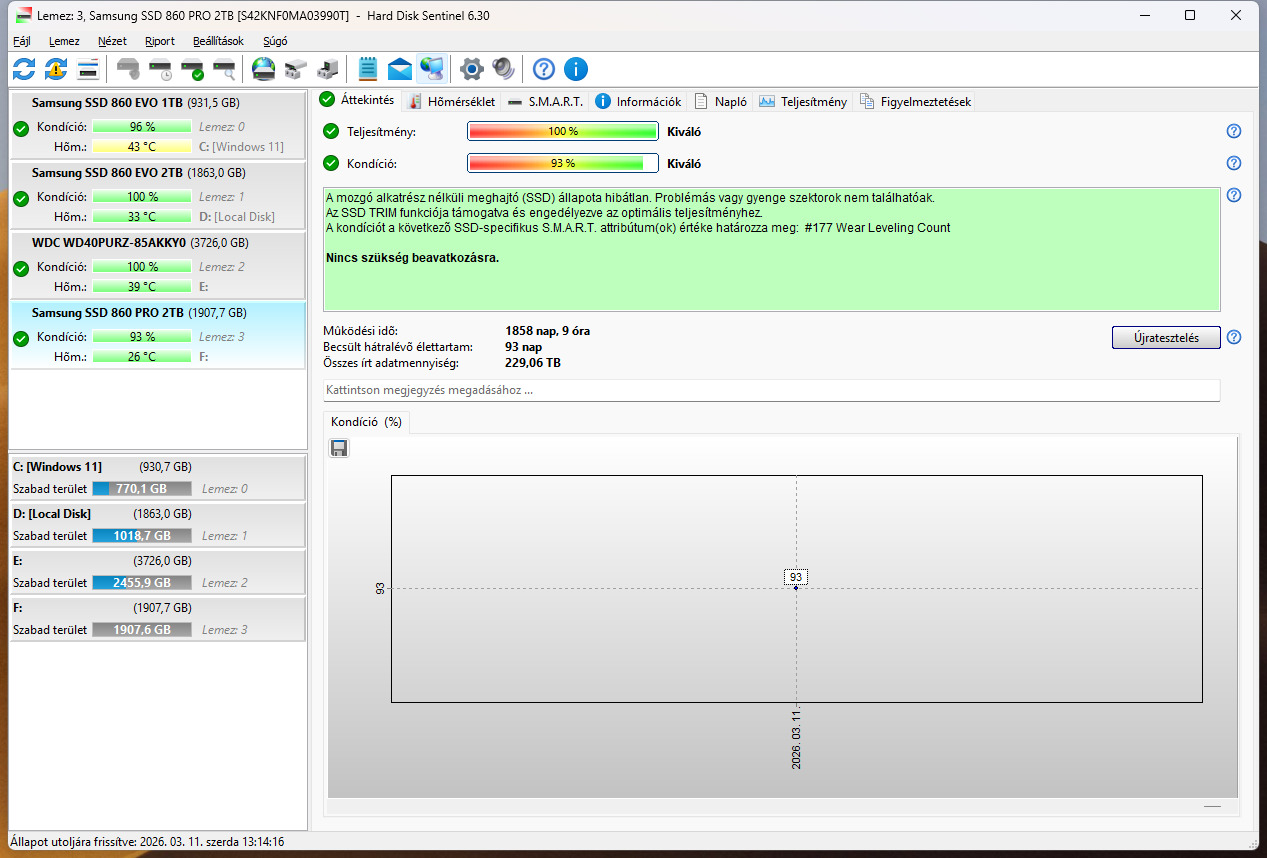Click the blue refresh arrows toolbar icon

[24, 69]
